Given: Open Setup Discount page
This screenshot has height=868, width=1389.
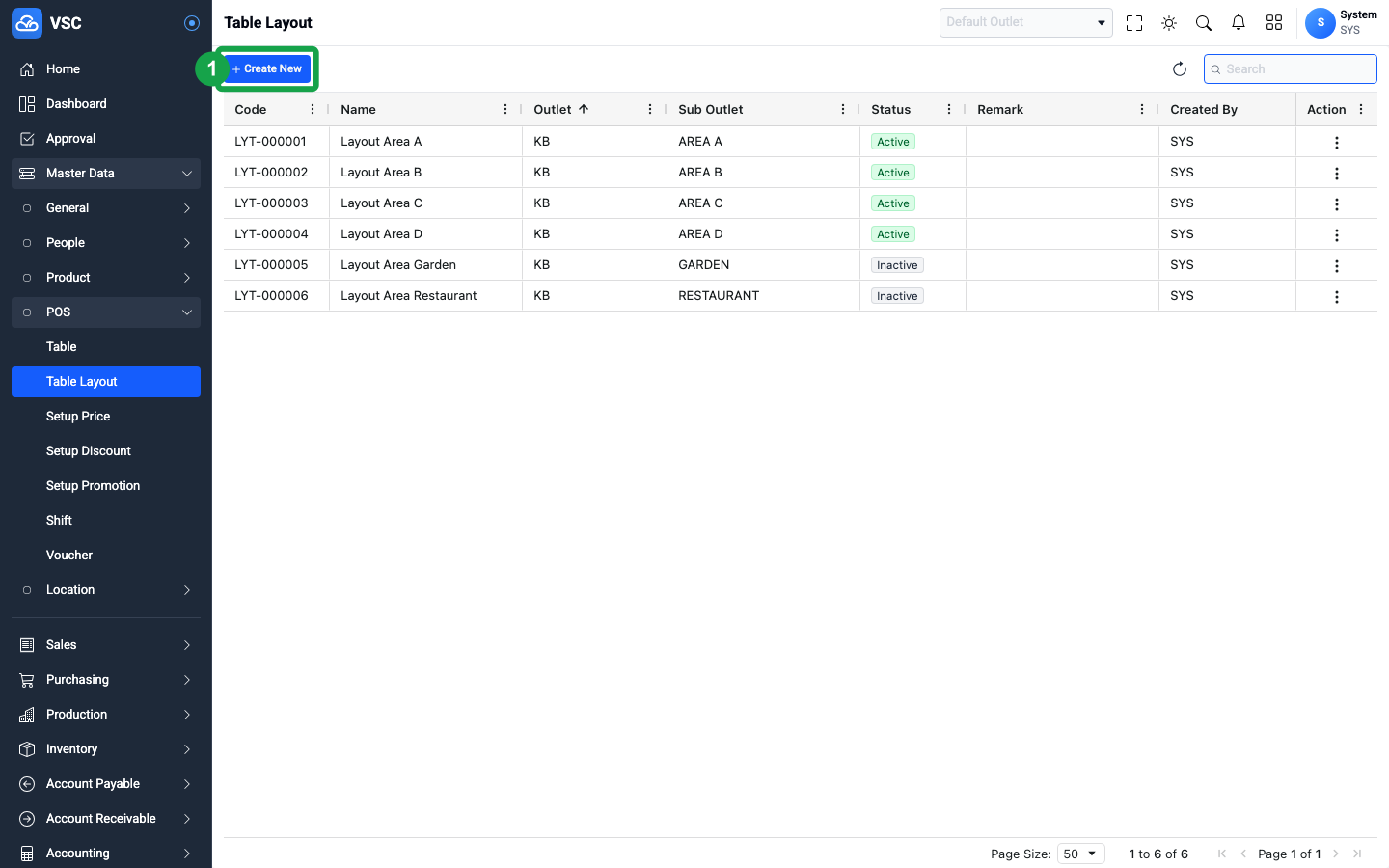Looking at the screenshot, I should 106,451.
